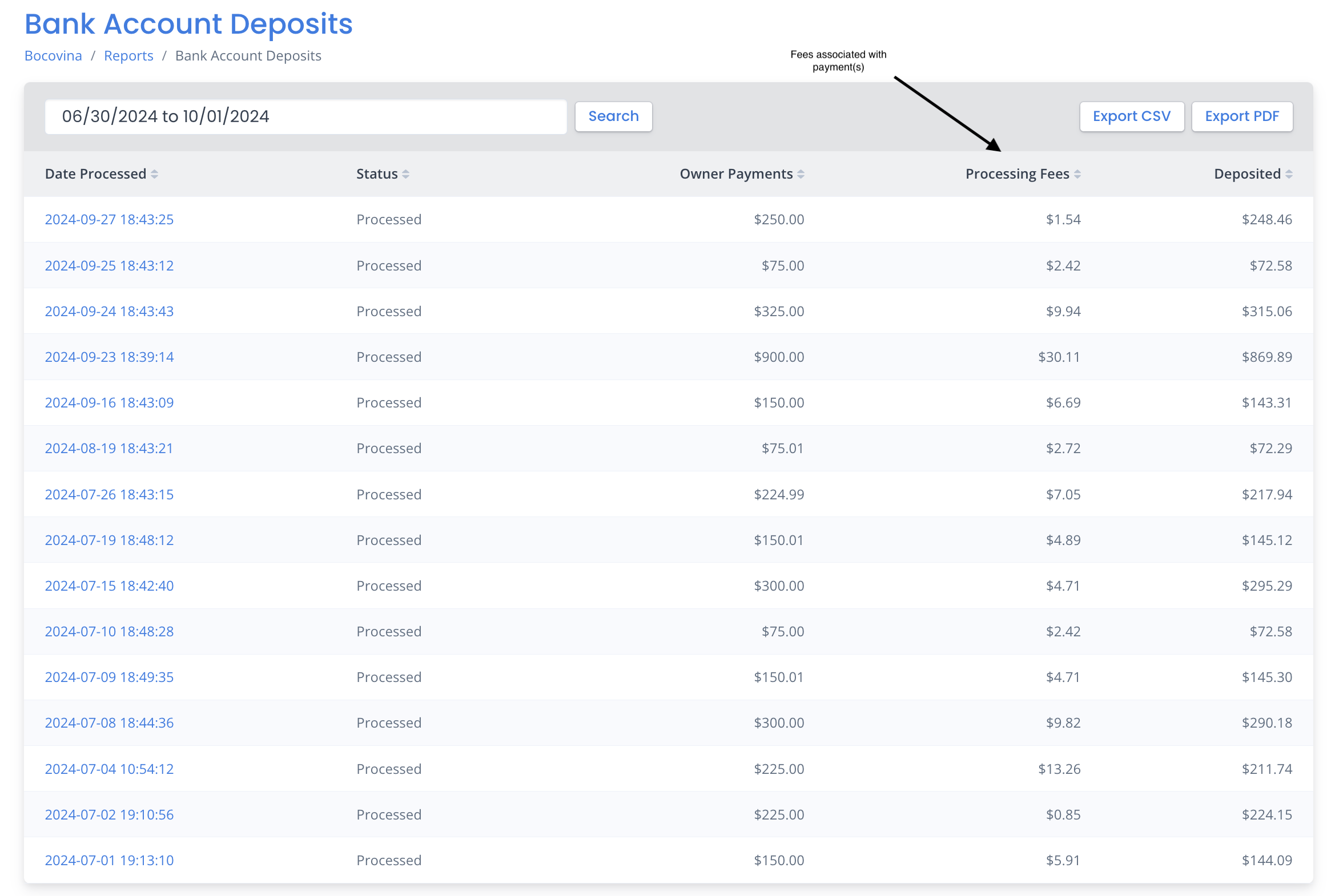Go to Reports breadcrumb link
The width and height of the screenshot is (1327, 896).
[128, 56]
